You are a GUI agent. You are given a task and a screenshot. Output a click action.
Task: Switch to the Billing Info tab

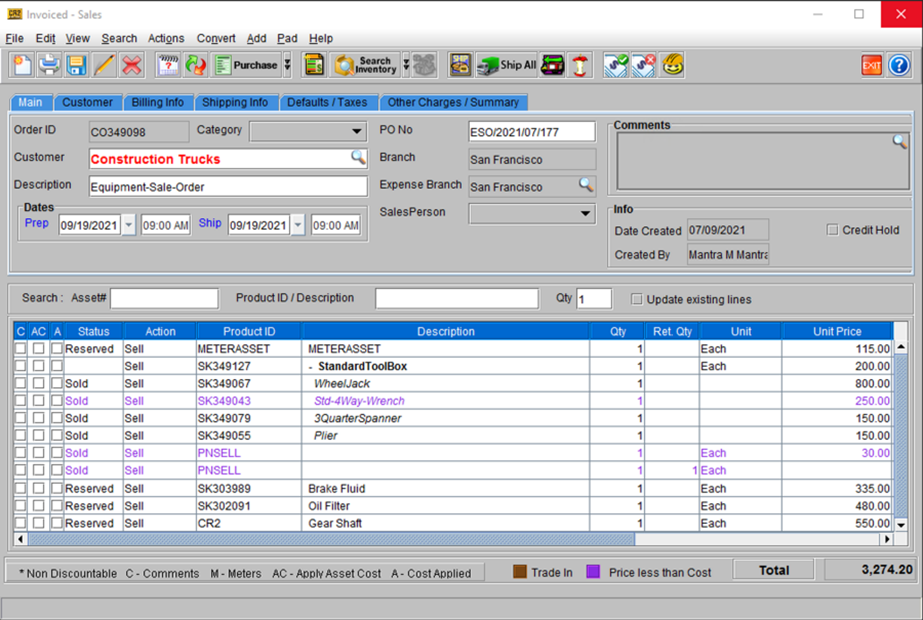pos(157,102)
